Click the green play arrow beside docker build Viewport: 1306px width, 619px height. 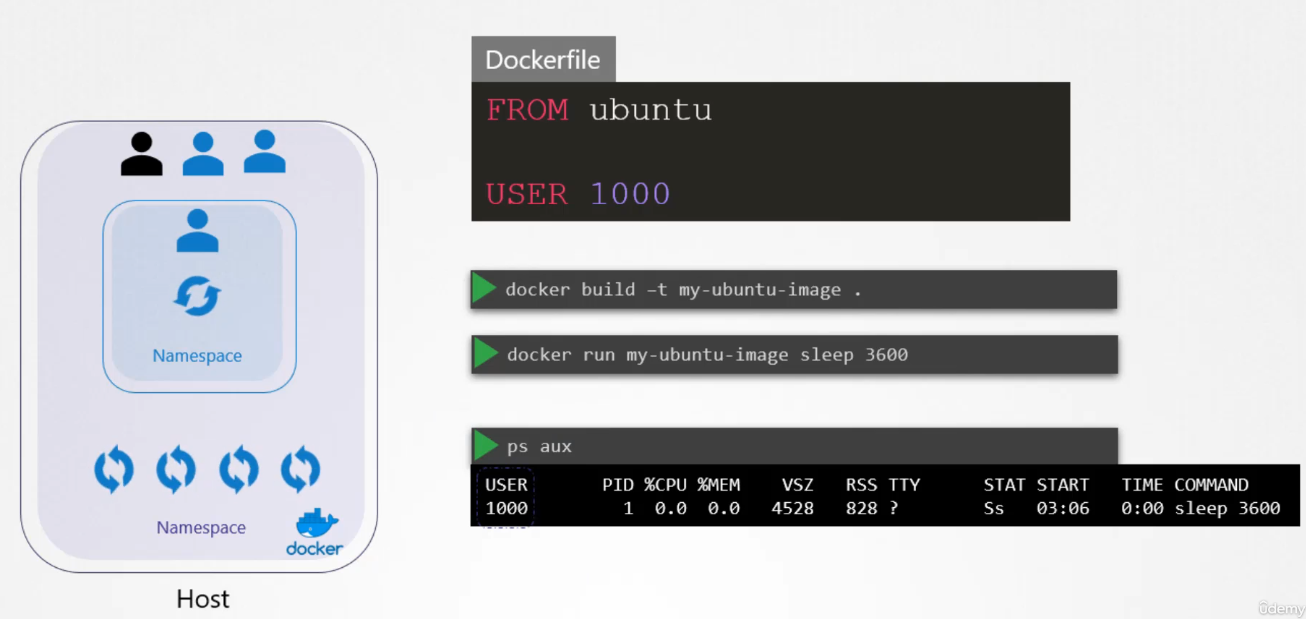point(484,289)
